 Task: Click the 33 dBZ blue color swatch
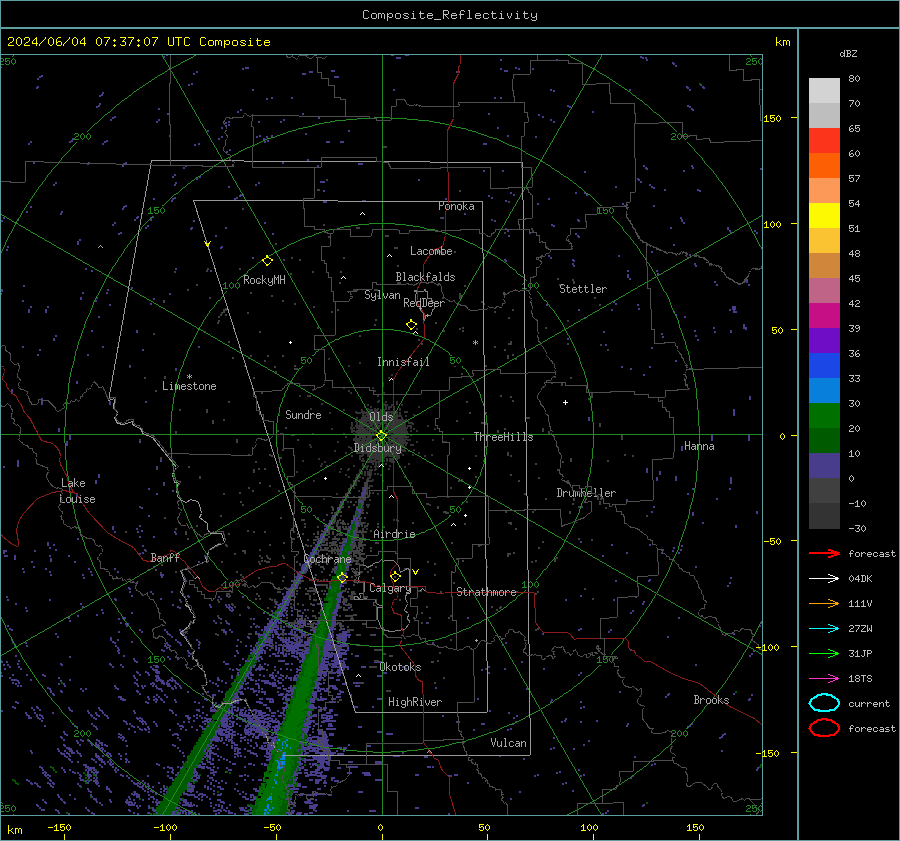pyautogui.click(x=824, y=366)
